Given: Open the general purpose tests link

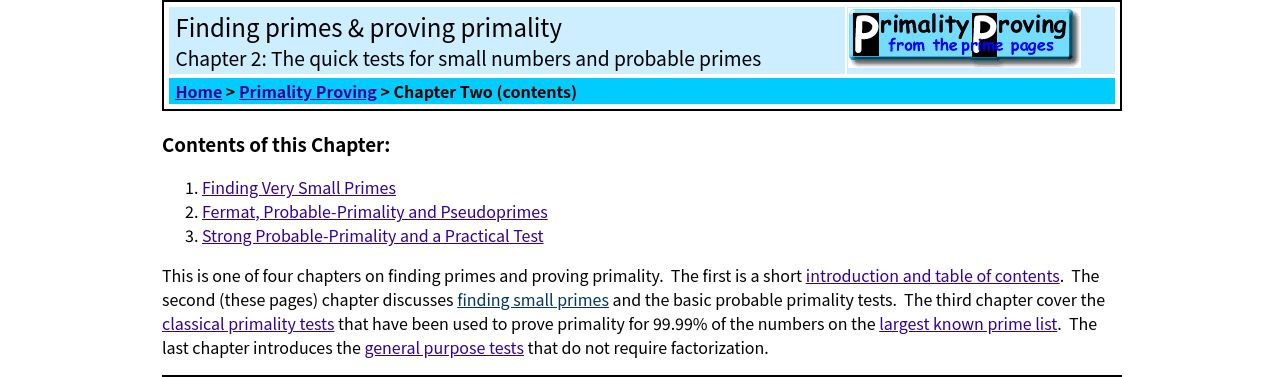Looking at the screenshot, I should click(444, 348).
